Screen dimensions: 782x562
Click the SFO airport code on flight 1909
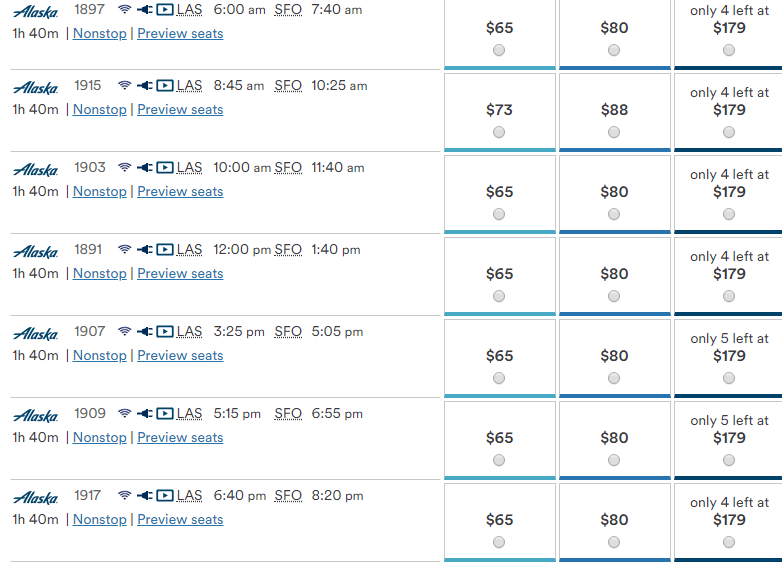click(288, 413)
